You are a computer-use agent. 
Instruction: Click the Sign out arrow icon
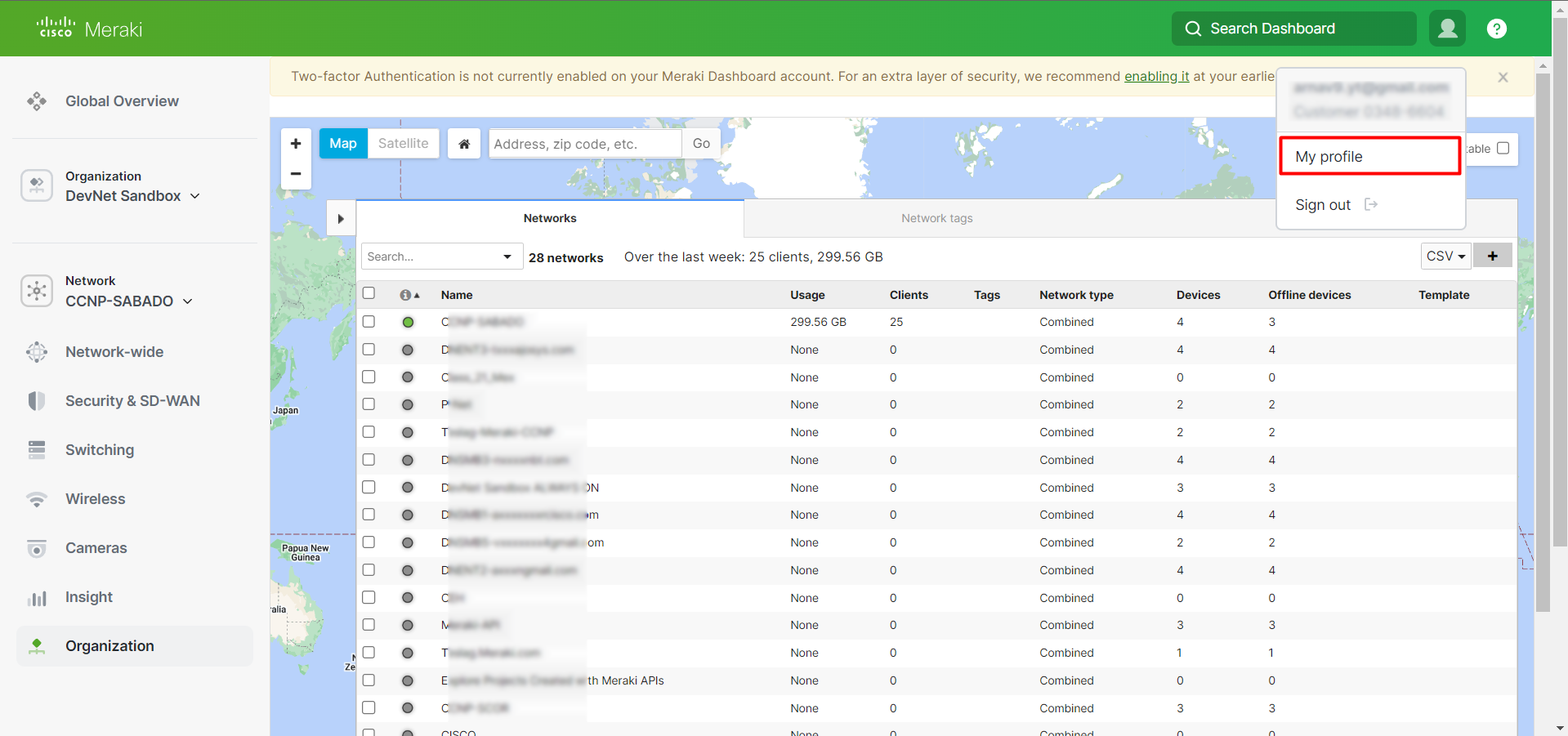click(x=1371, y=204)
